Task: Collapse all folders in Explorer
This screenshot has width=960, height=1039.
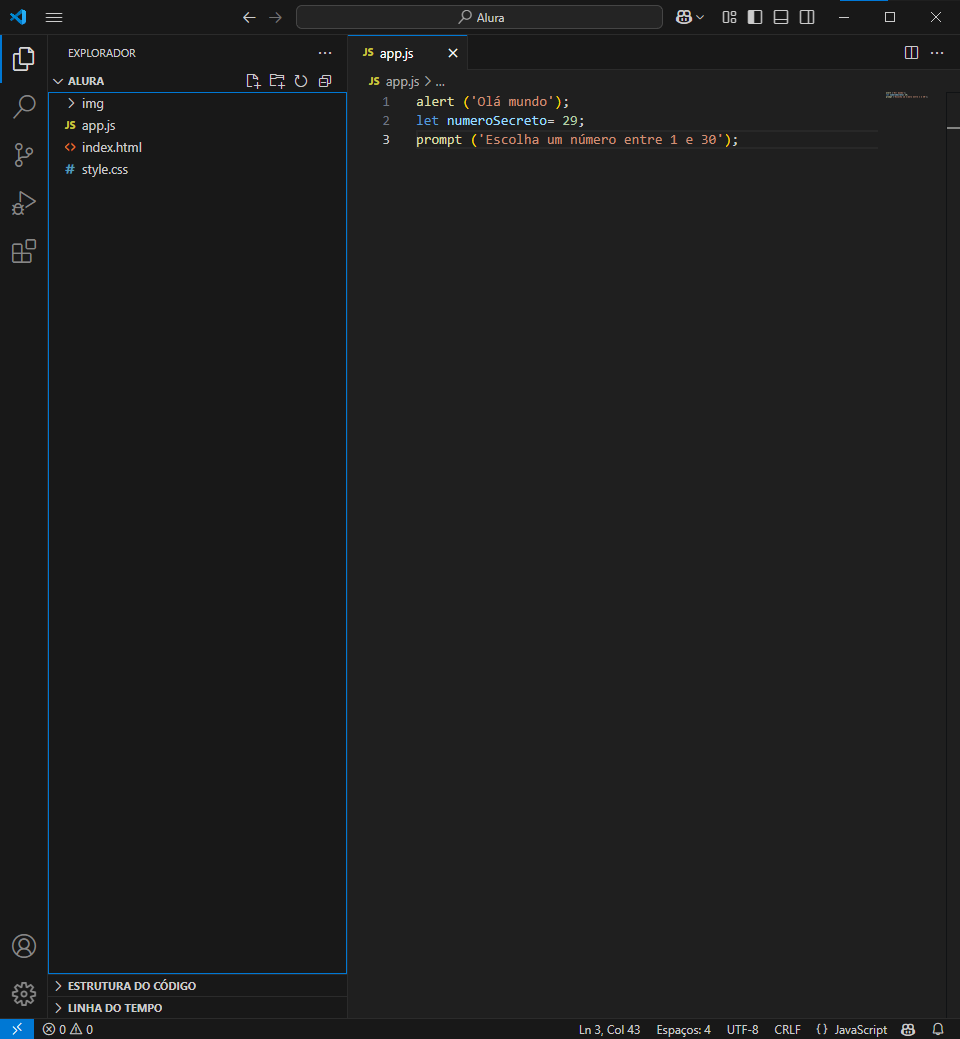Action: point(325,81)
